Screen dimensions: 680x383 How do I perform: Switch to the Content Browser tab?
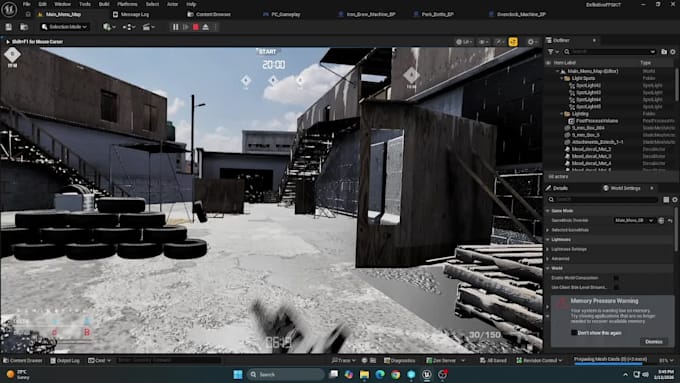209,14
